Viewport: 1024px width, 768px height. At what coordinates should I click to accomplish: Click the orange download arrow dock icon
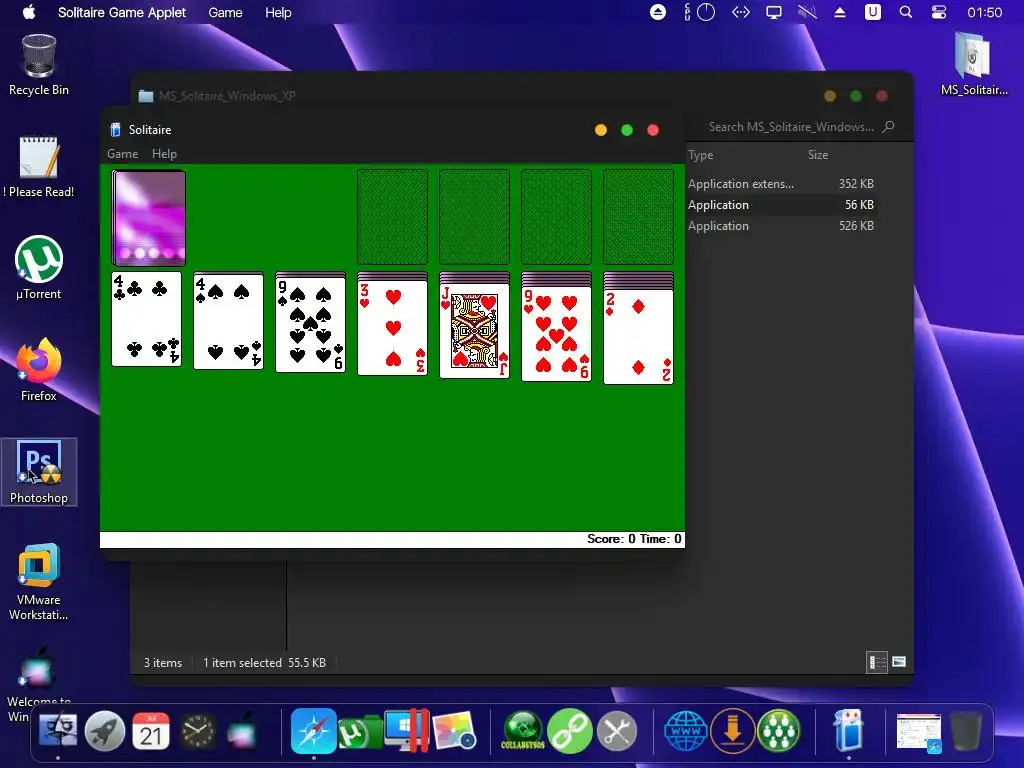pos(732,731)
